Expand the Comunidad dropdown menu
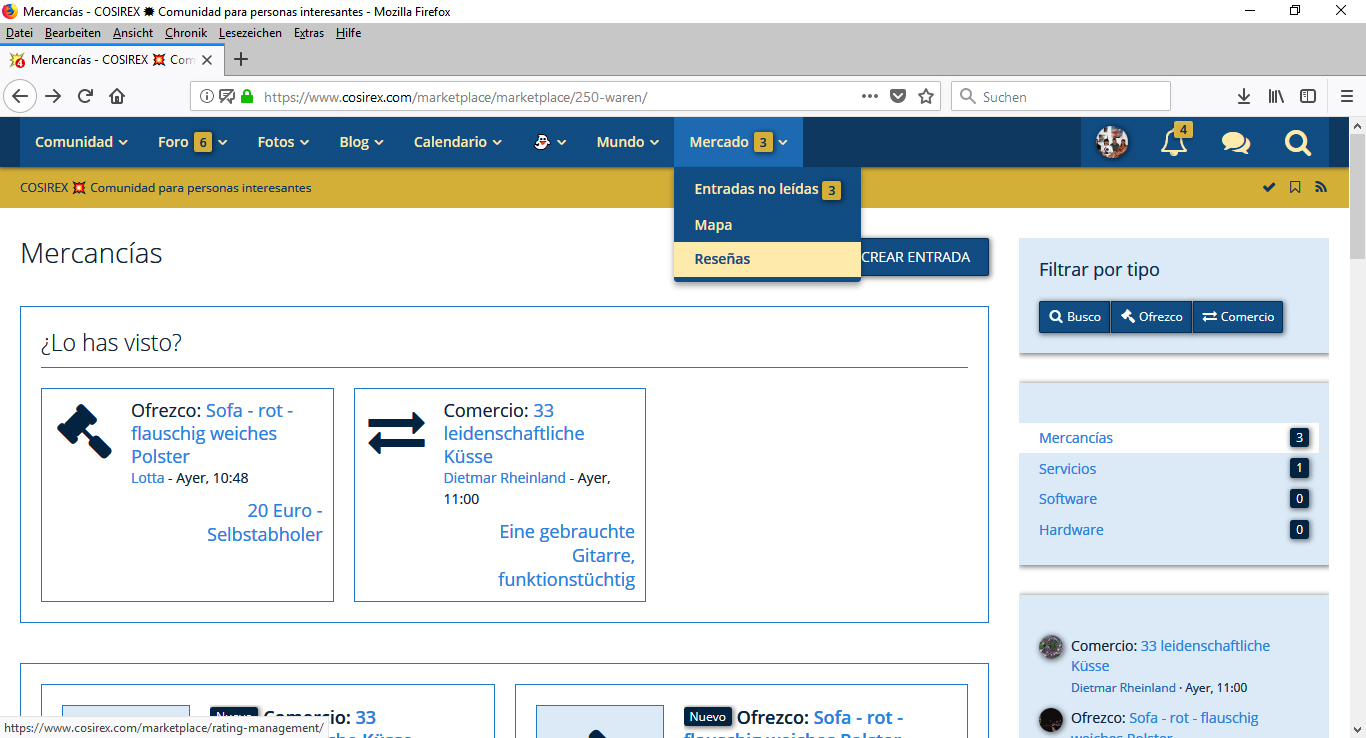The height and width of the screenshot is (738, 1366). [81, 142]
